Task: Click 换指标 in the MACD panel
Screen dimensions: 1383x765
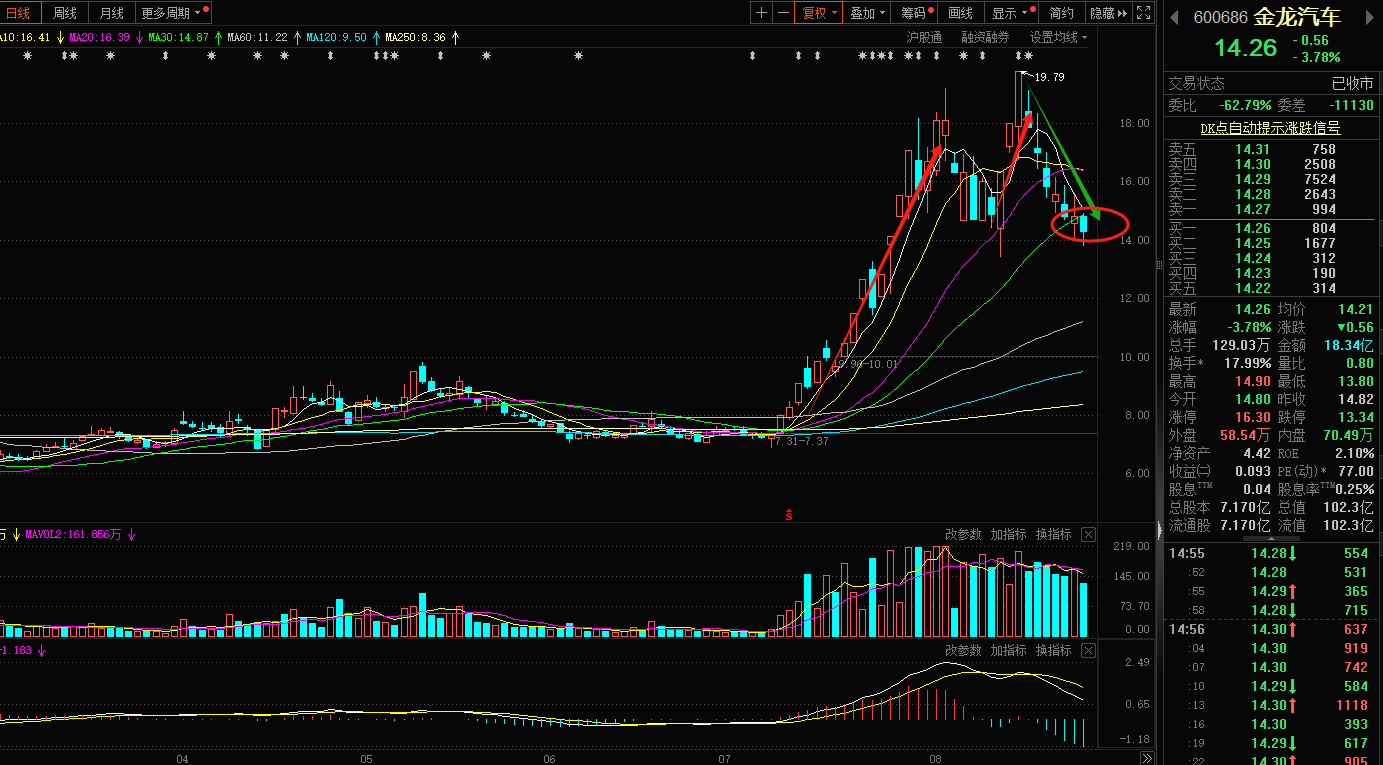Action: (x=1053, y=650)
